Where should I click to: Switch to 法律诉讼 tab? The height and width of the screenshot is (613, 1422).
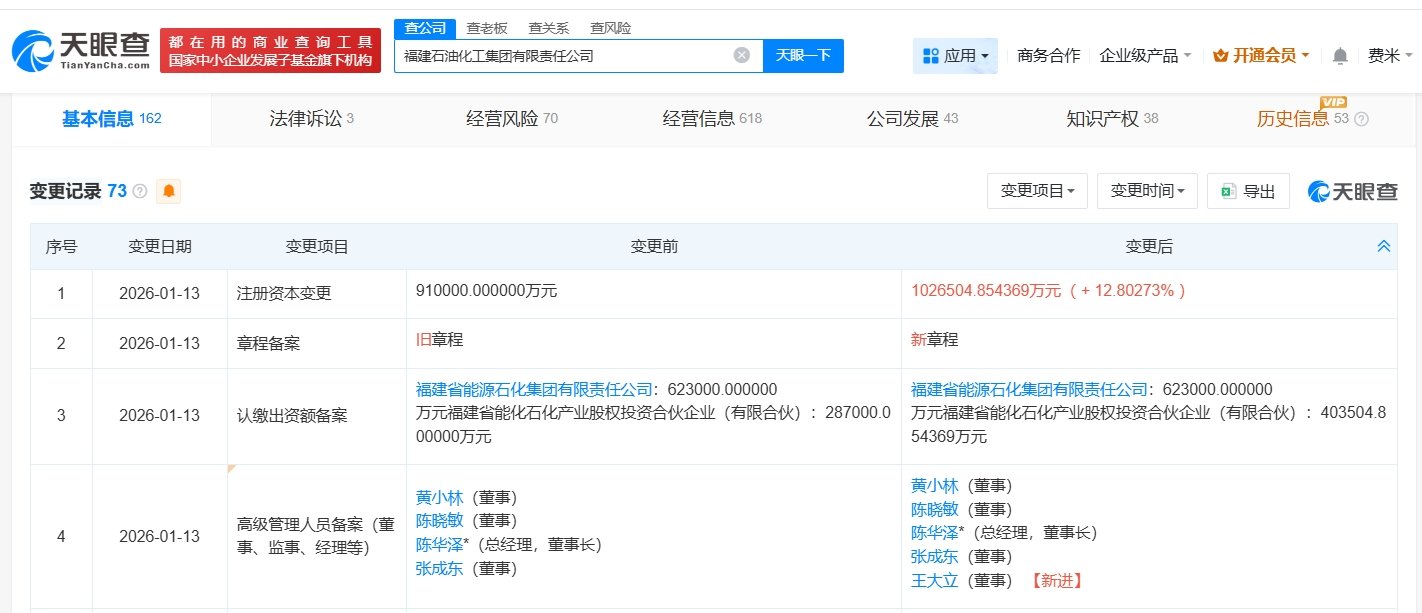pyautogui.click(x=311, y=119)
